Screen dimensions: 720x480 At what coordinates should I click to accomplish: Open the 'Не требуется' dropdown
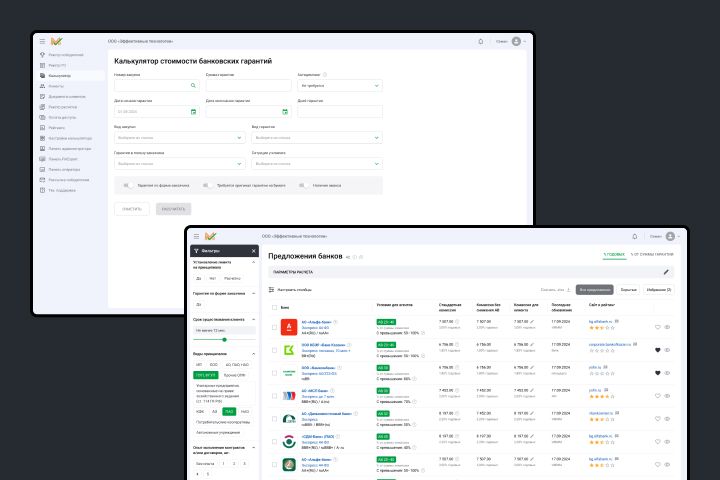340,85
